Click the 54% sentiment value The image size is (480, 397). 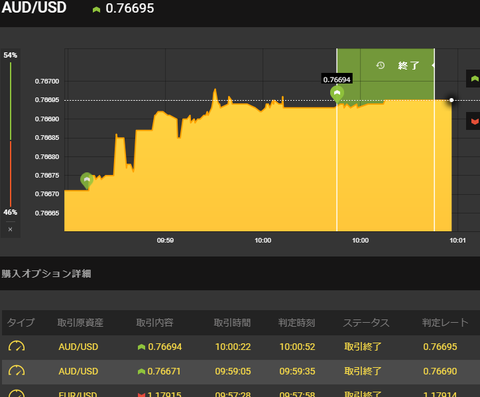click(x=10, y=55)
